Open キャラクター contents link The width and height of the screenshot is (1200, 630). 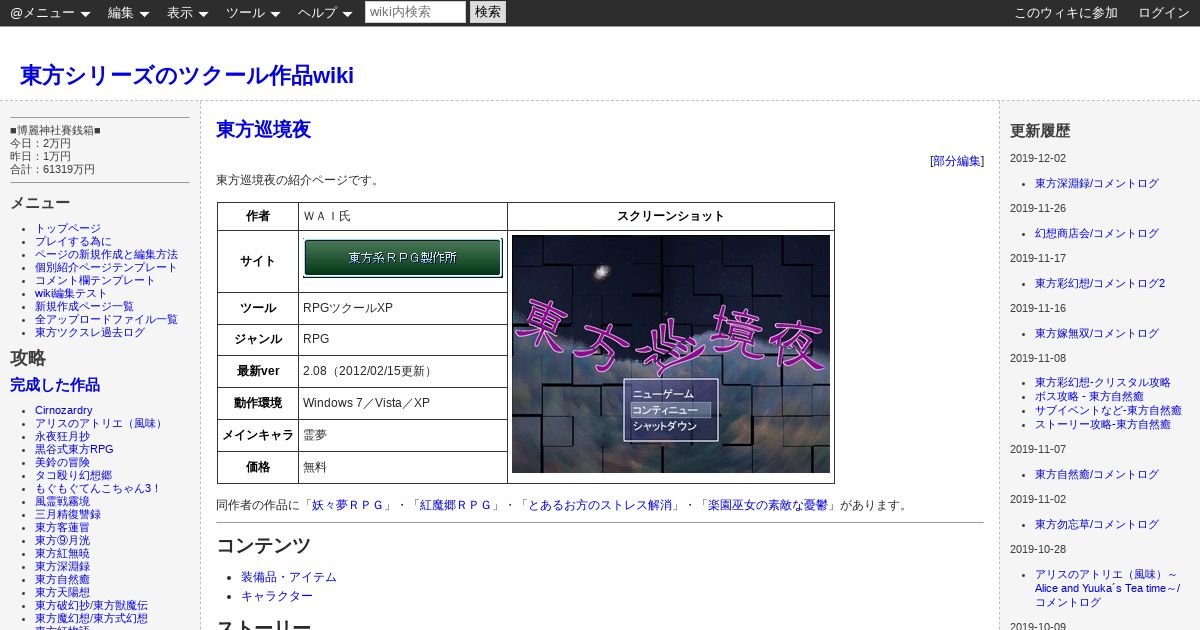tap(277, 596)
